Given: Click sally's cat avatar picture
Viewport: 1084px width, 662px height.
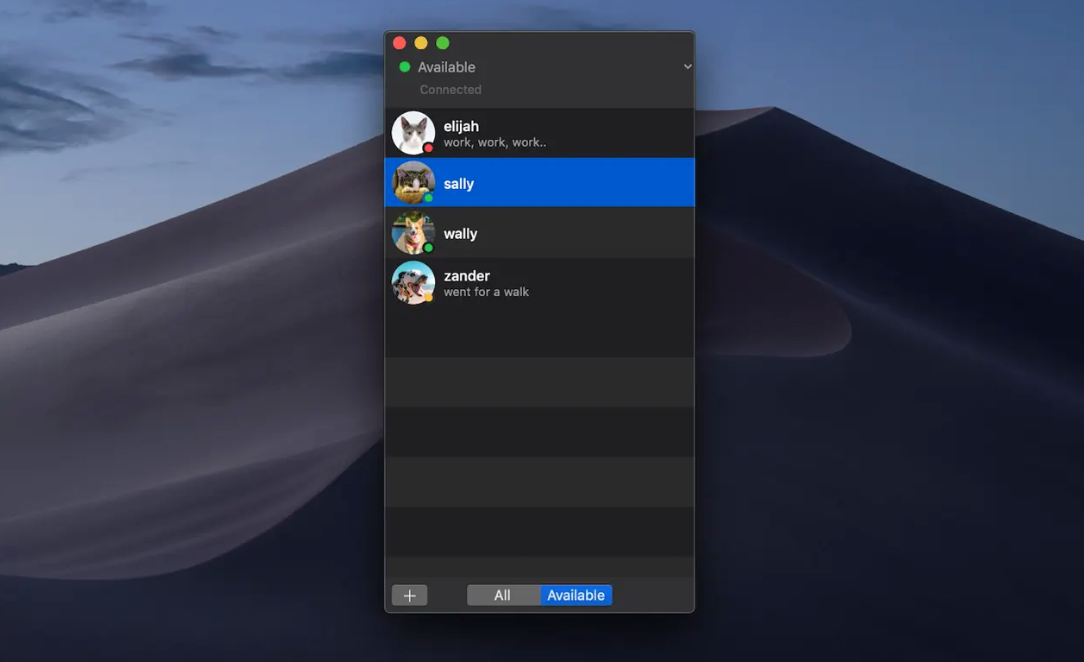Looking at the screenshot, I should coord(413,182).
